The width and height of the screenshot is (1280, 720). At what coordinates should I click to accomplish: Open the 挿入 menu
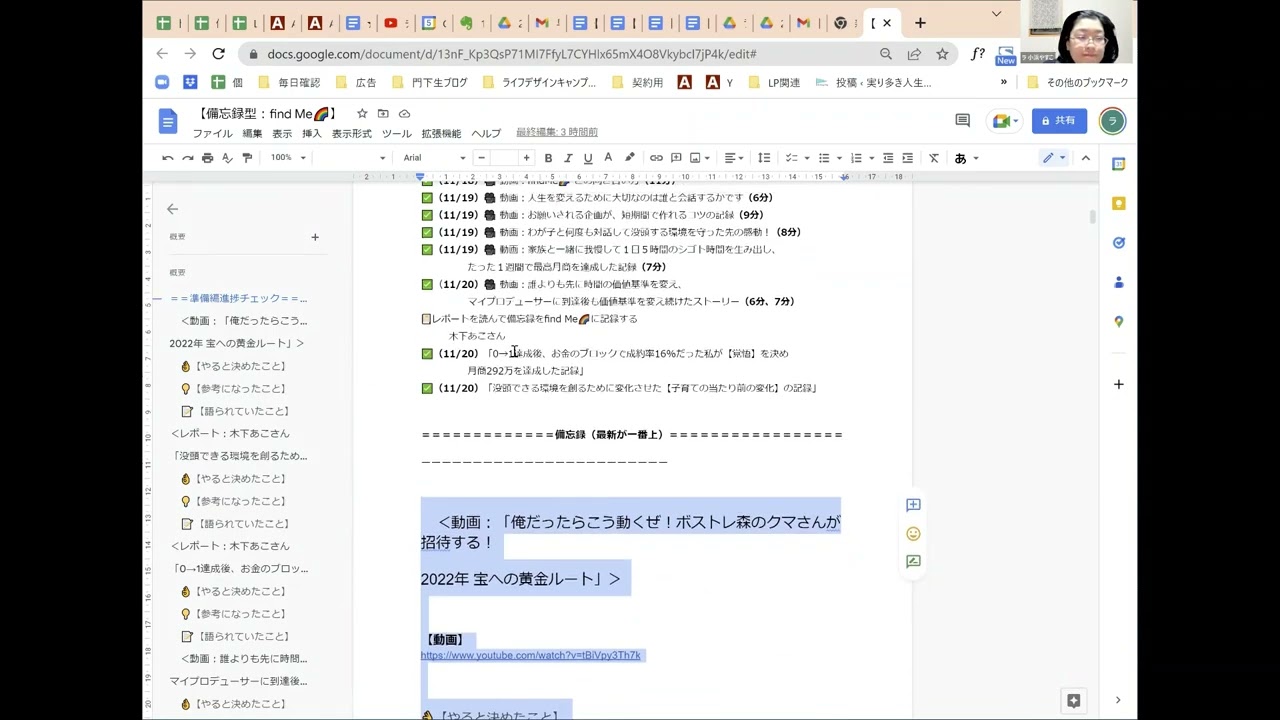[x=312, y=134]
